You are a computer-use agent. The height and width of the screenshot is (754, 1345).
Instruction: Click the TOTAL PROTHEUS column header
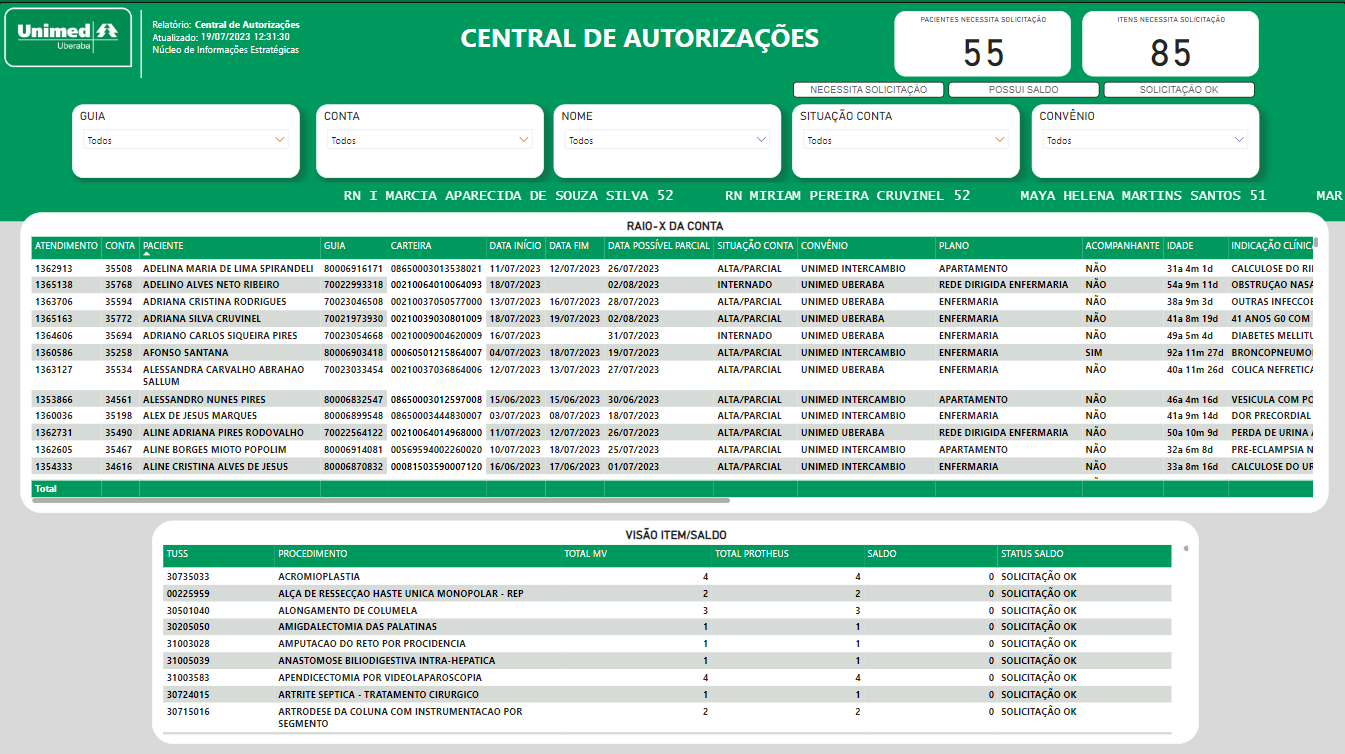click(752, 554)
